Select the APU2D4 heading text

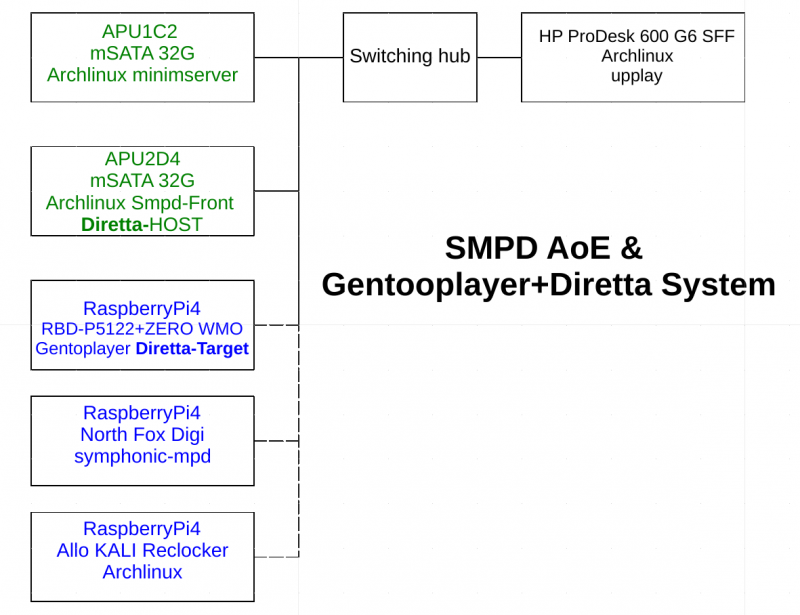pos(142,159)
